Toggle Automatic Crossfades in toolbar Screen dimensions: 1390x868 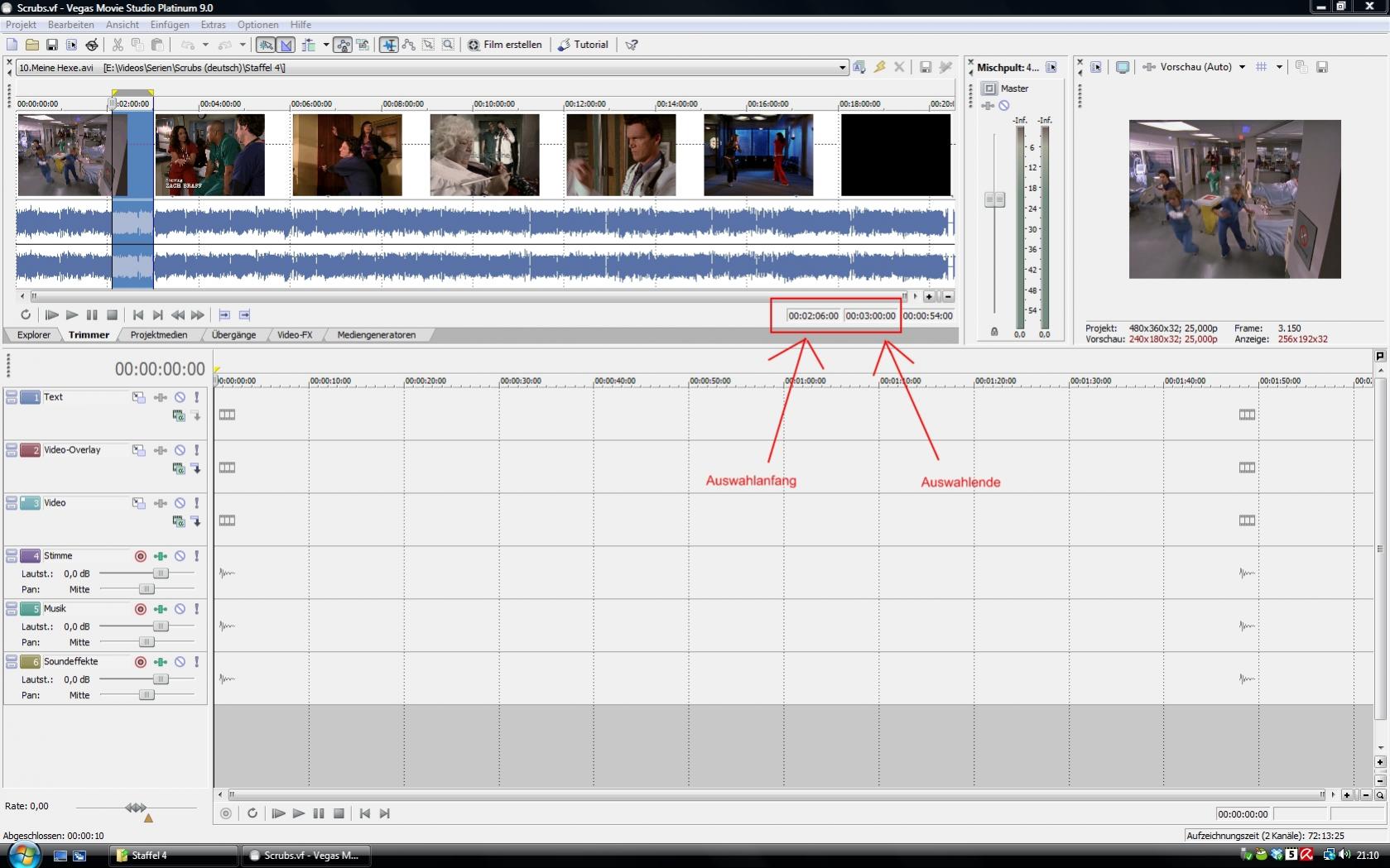286,45
